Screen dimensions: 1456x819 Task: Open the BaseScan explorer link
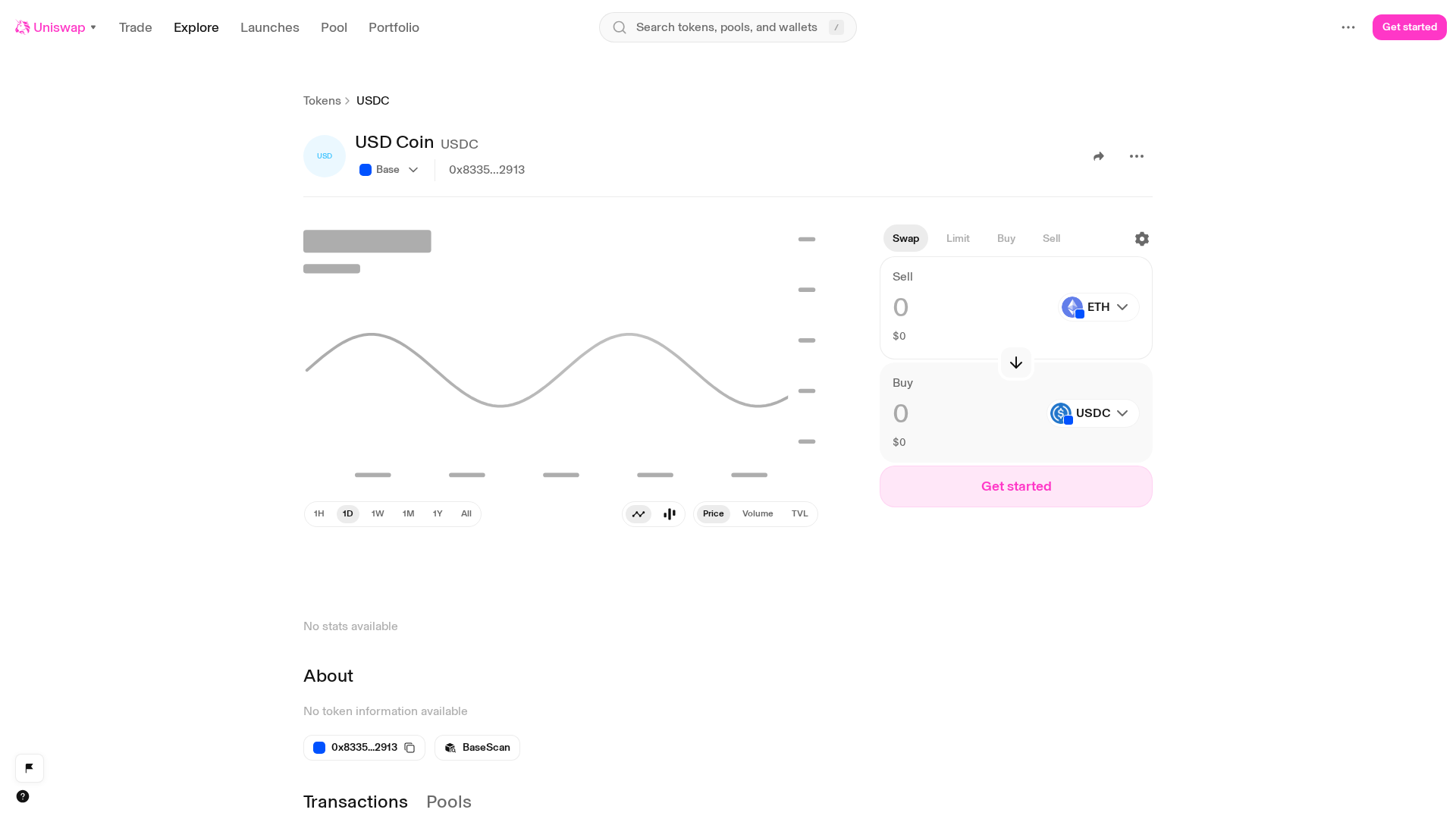click(477, 748)
